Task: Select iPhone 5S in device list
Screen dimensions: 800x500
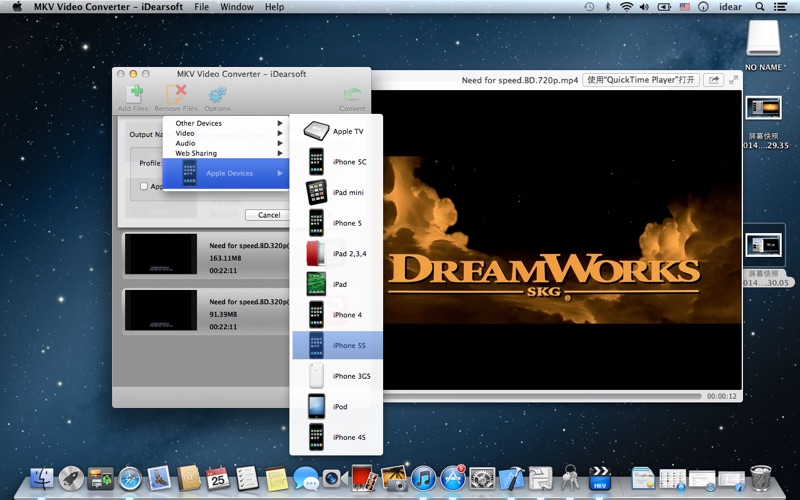Action: click(336, 345)
